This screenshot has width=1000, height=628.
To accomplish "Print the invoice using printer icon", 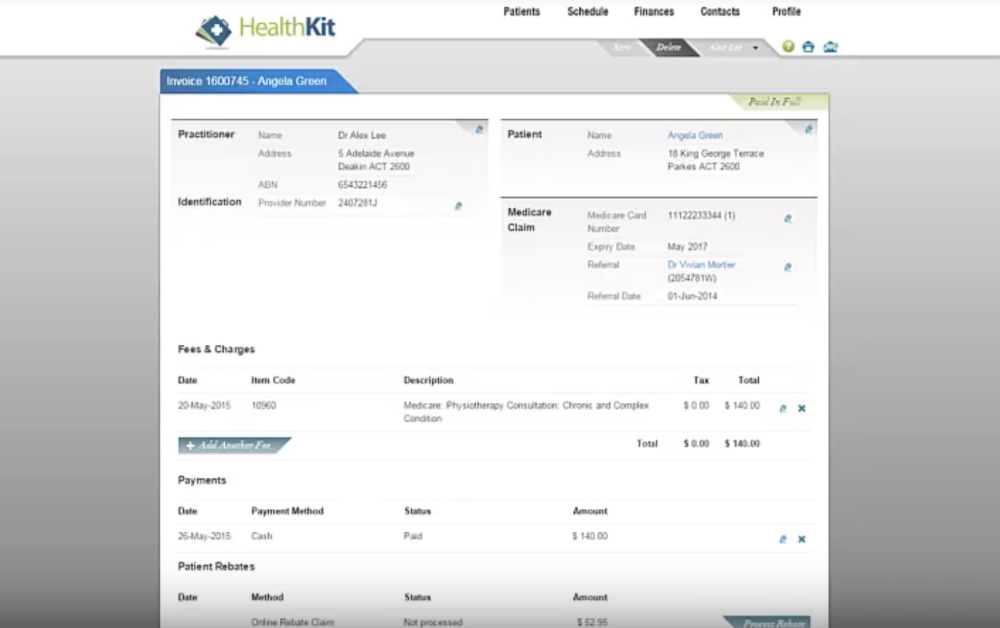I will click(x=808, y=47).
